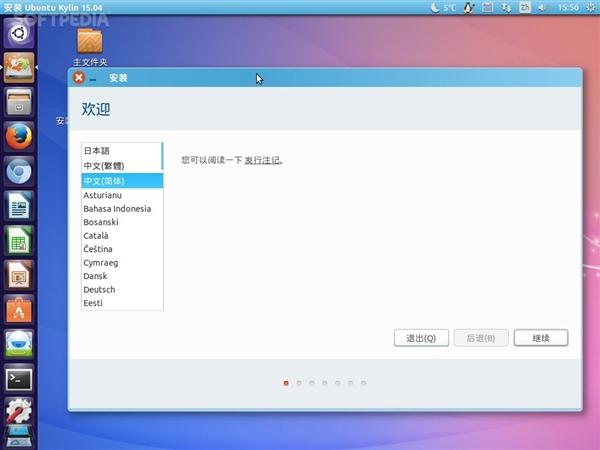
Task: Open LibreOffice Writer in the launcher
Action: [x=19, y=206]
